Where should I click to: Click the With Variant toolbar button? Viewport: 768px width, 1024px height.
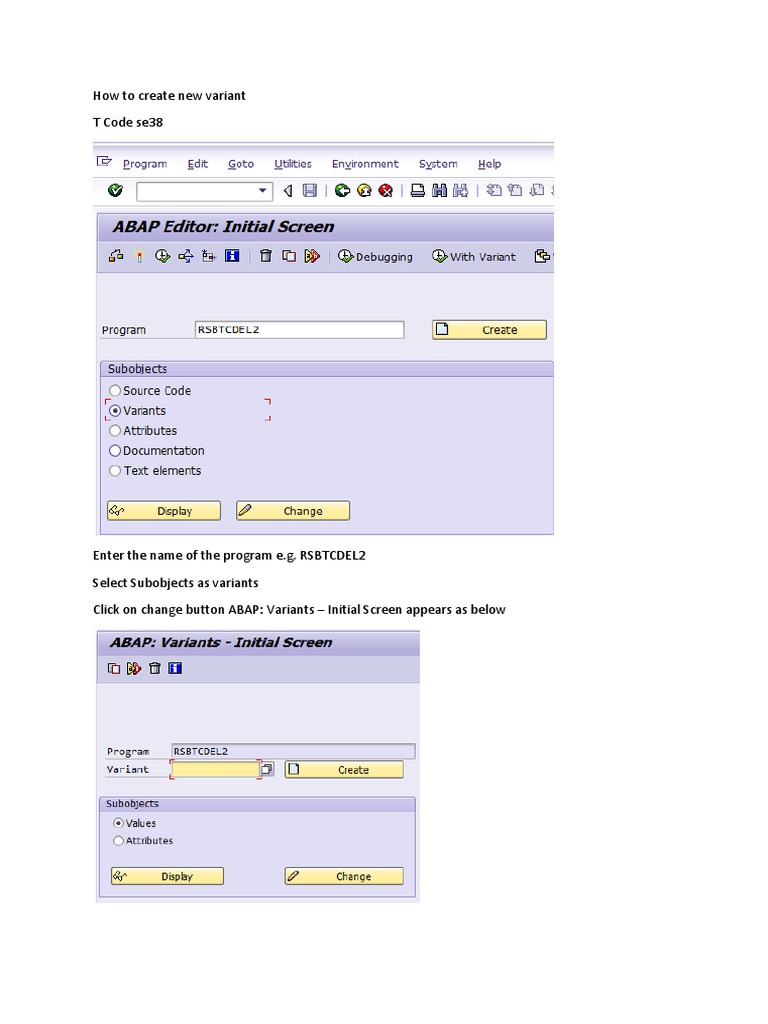(473, 257)
